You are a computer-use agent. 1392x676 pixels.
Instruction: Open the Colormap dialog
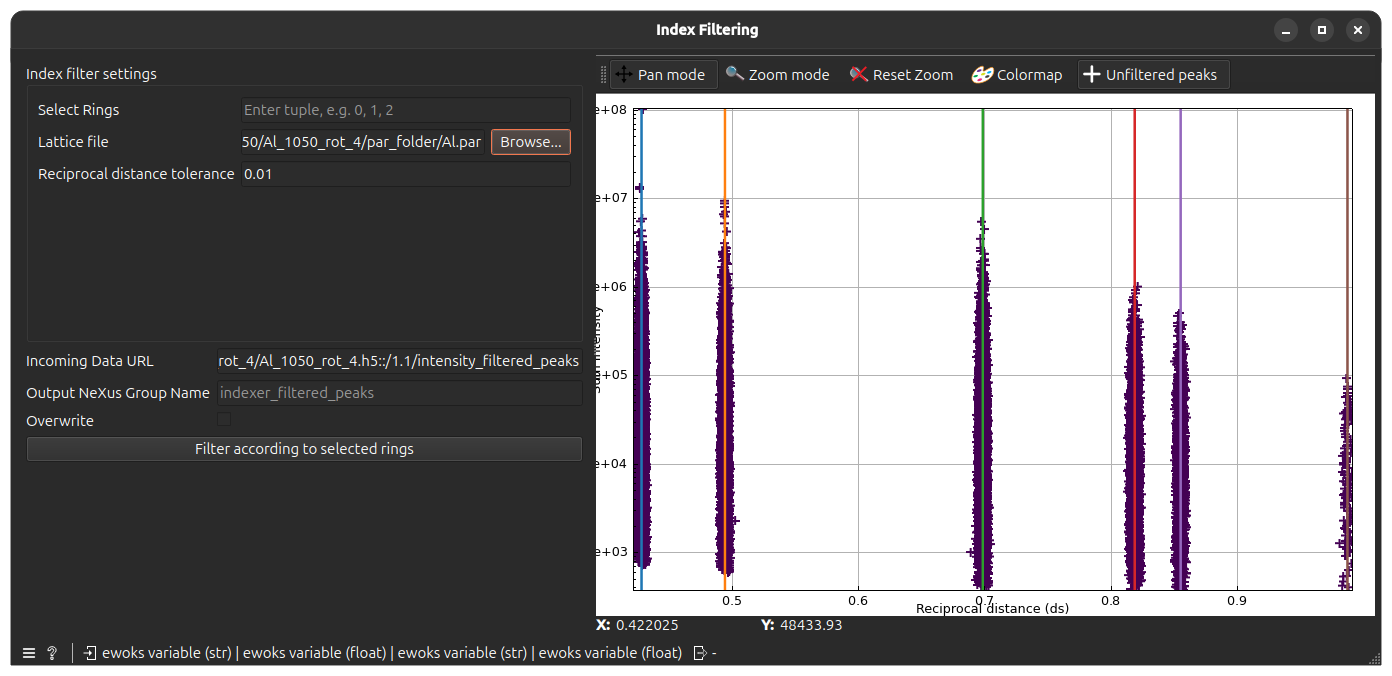(1017, 75)
